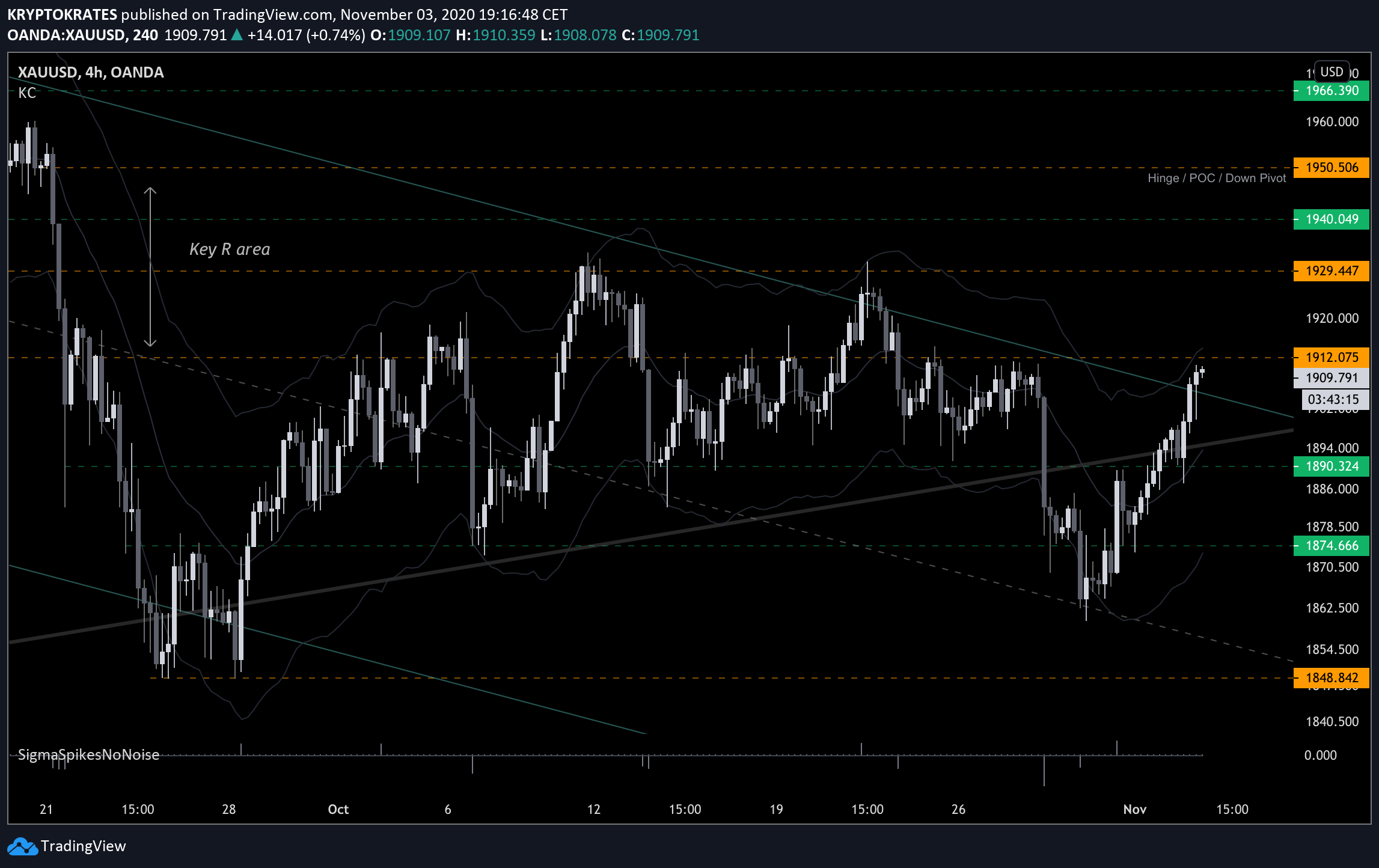Click the KRYPTOKRATES author name
This screenshot has width=1379, height=868.
point(62,14)
